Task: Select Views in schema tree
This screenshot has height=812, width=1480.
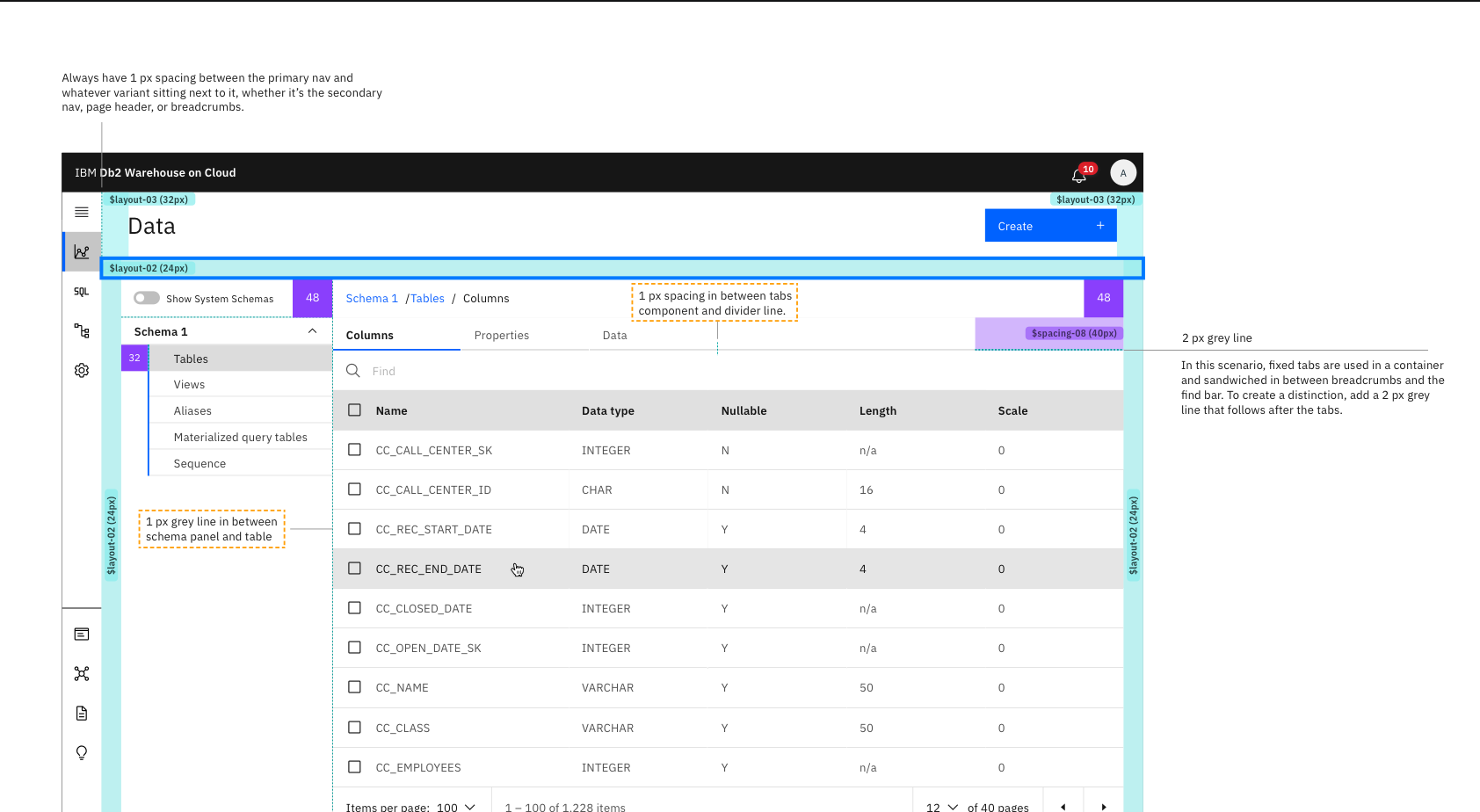Action: [x=241, y=384]
